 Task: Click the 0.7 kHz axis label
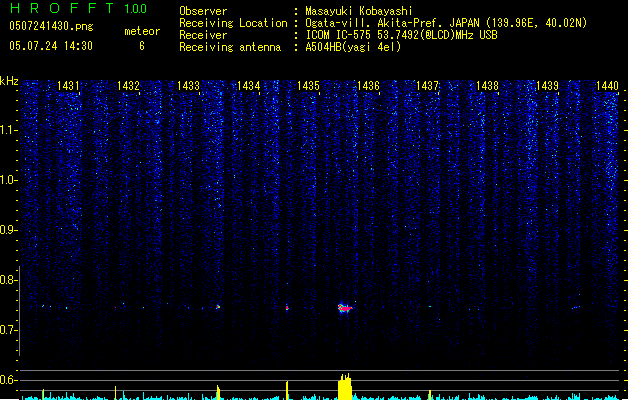[x=8, y=330]
